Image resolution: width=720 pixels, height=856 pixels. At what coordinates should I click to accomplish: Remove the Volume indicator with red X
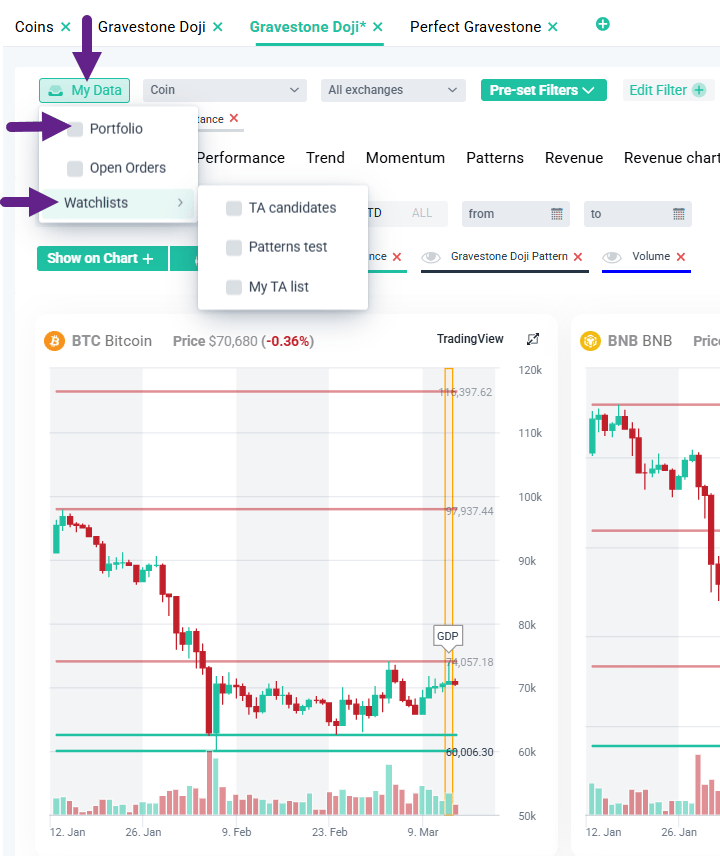pos(681,257)
